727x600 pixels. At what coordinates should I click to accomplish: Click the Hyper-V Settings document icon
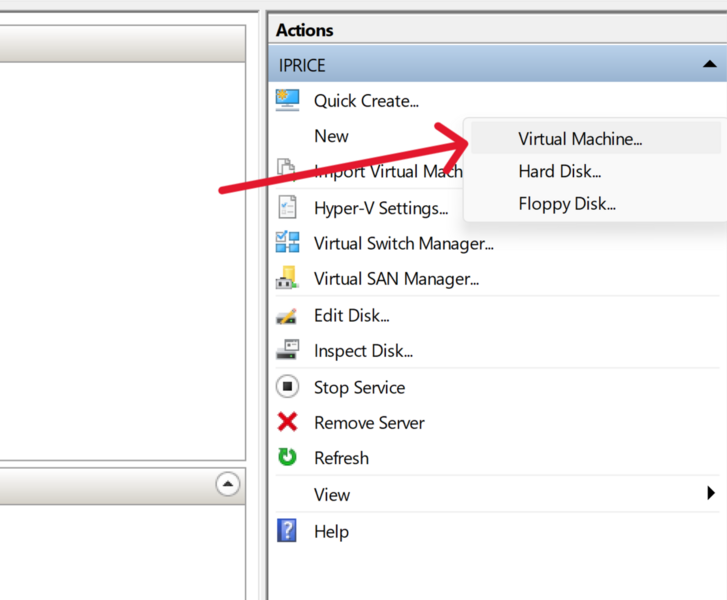click(287, 207)
